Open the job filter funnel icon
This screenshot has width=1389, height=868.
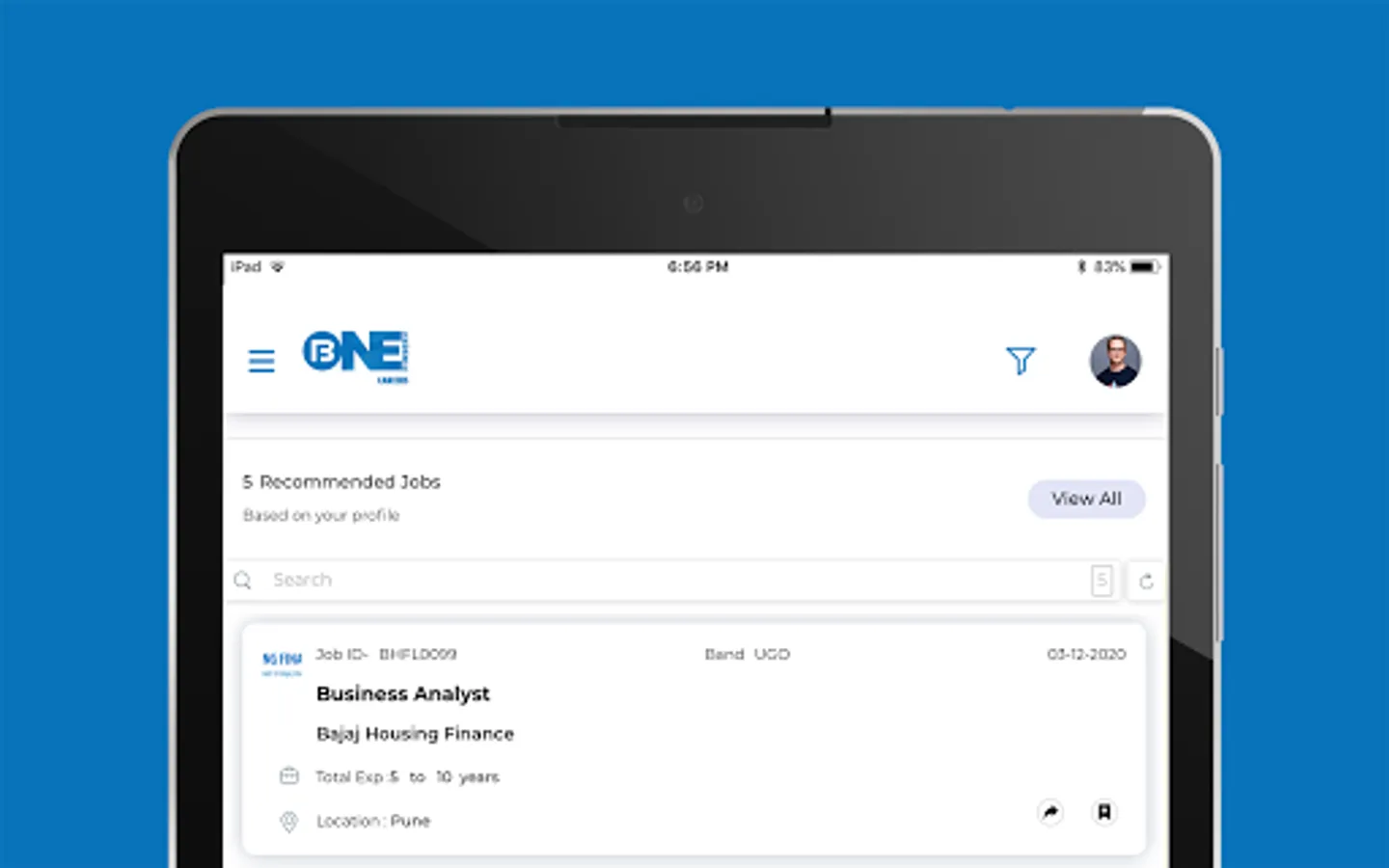pos(1021,361)
